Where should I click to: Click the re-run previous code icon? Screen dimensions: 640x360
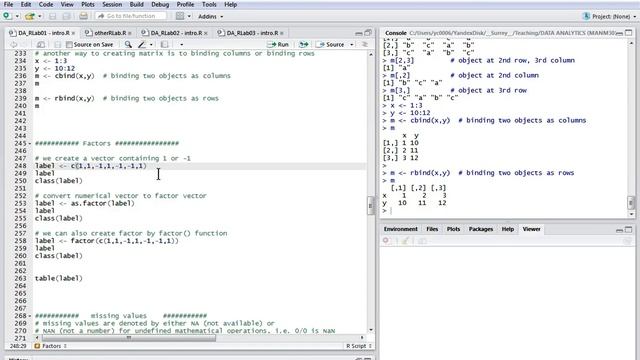303,44
